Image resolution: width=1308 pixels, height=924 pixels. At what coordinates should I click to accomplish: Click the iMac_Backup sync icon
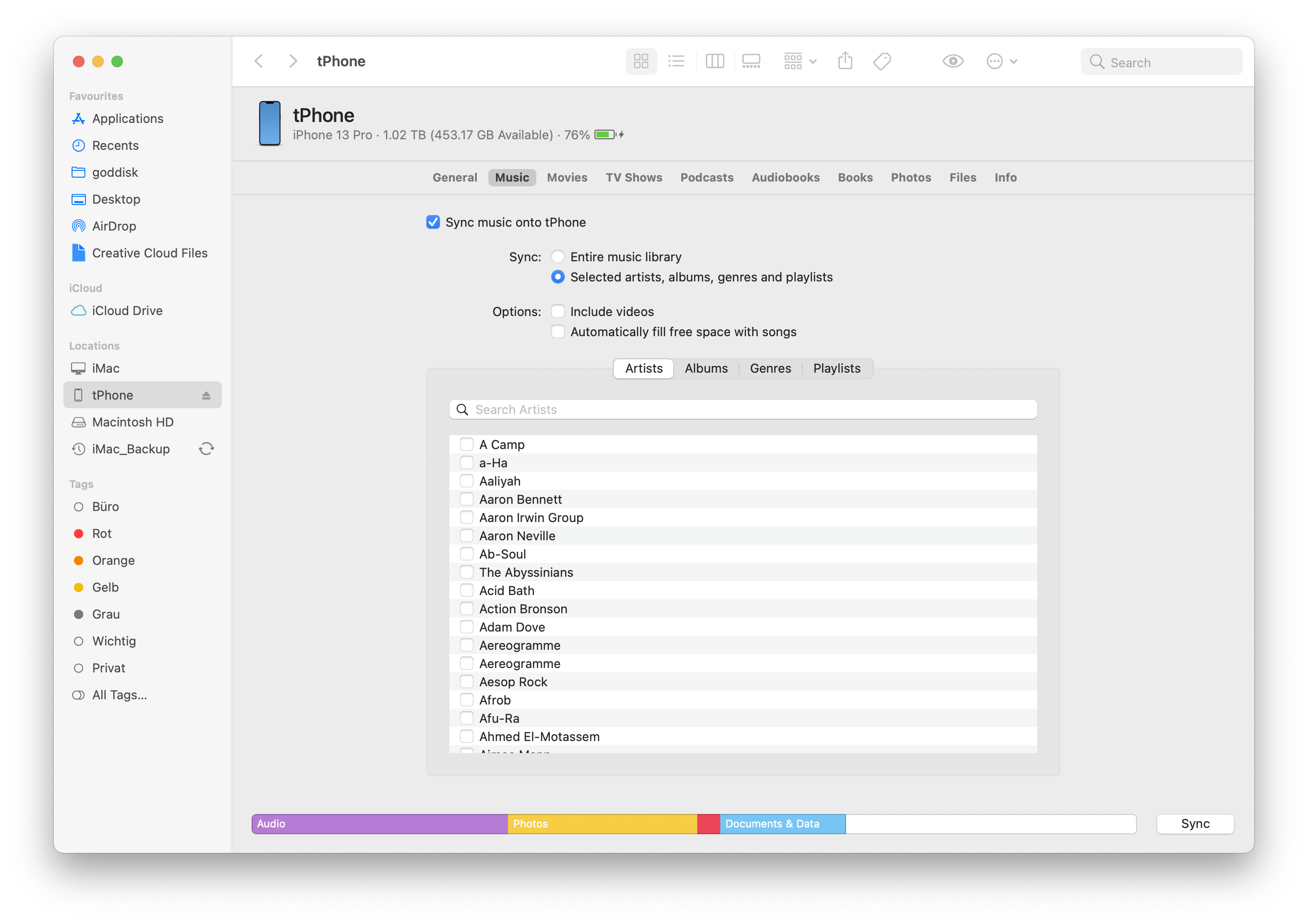tap(206, 449)
